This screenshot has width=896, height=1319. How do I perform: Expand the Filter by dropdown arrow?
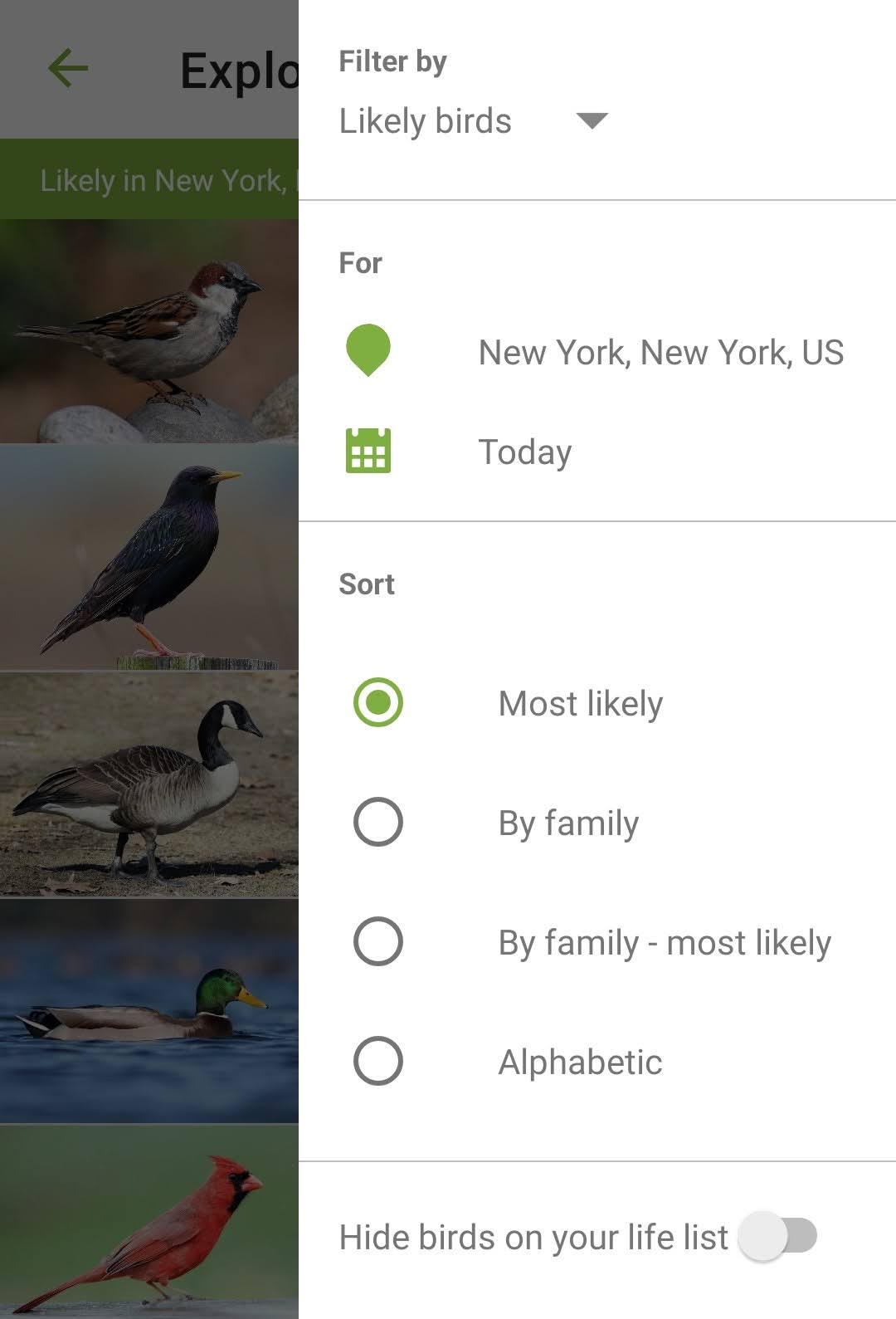pyautogui.click(x=592, y=121)
